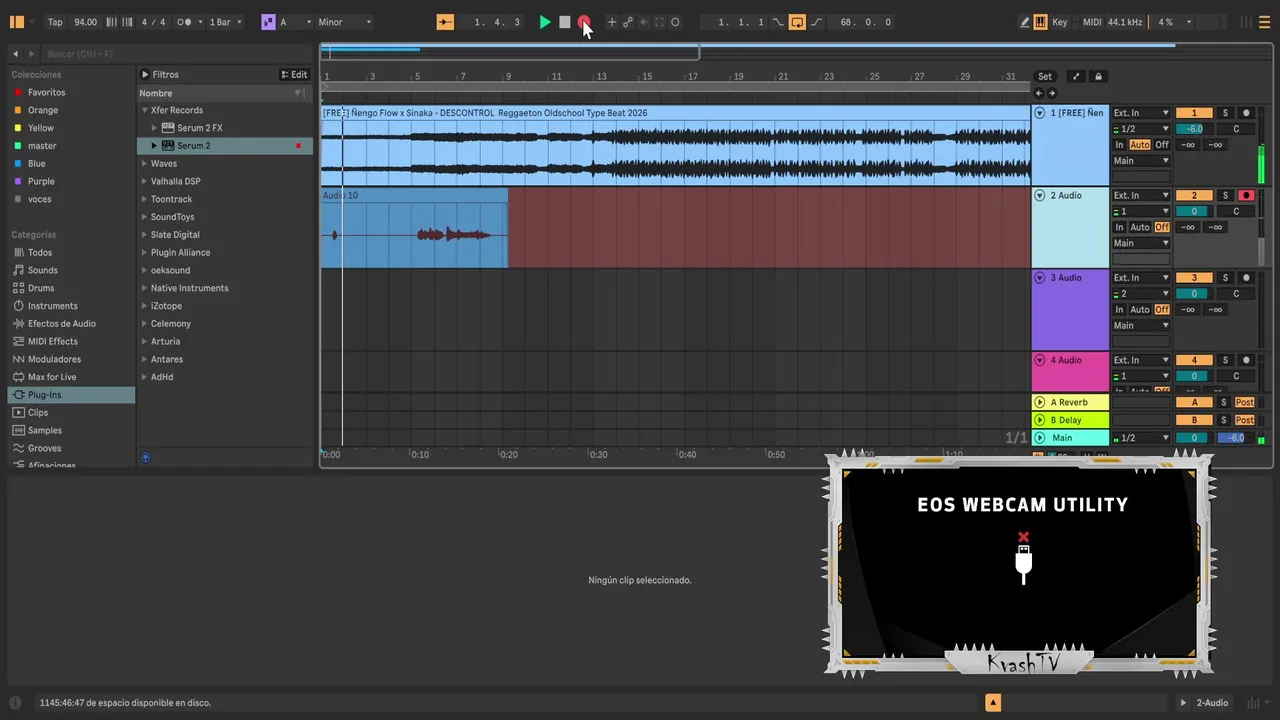Click the Punch-Out switch icon
The height and width of the screenshot is (720, 1280).
[816, 22]
